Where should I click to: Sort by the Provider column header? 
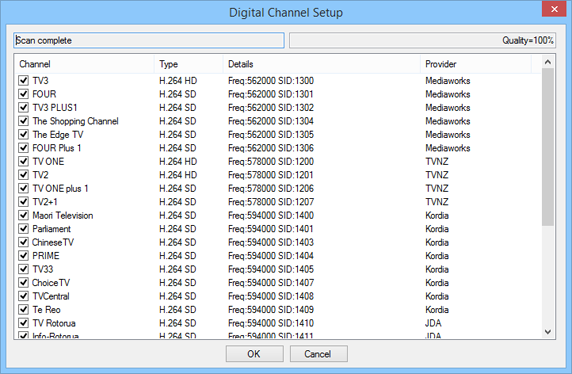click(476, 64)
